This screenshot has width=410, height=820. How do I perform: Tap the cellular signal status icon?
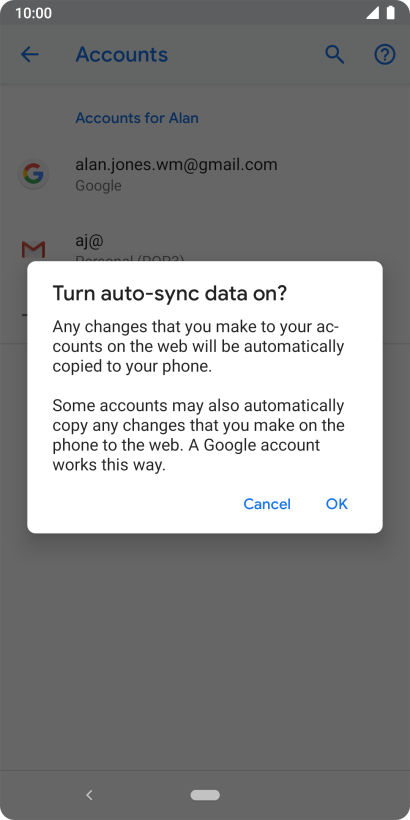[x=372, y=13]
